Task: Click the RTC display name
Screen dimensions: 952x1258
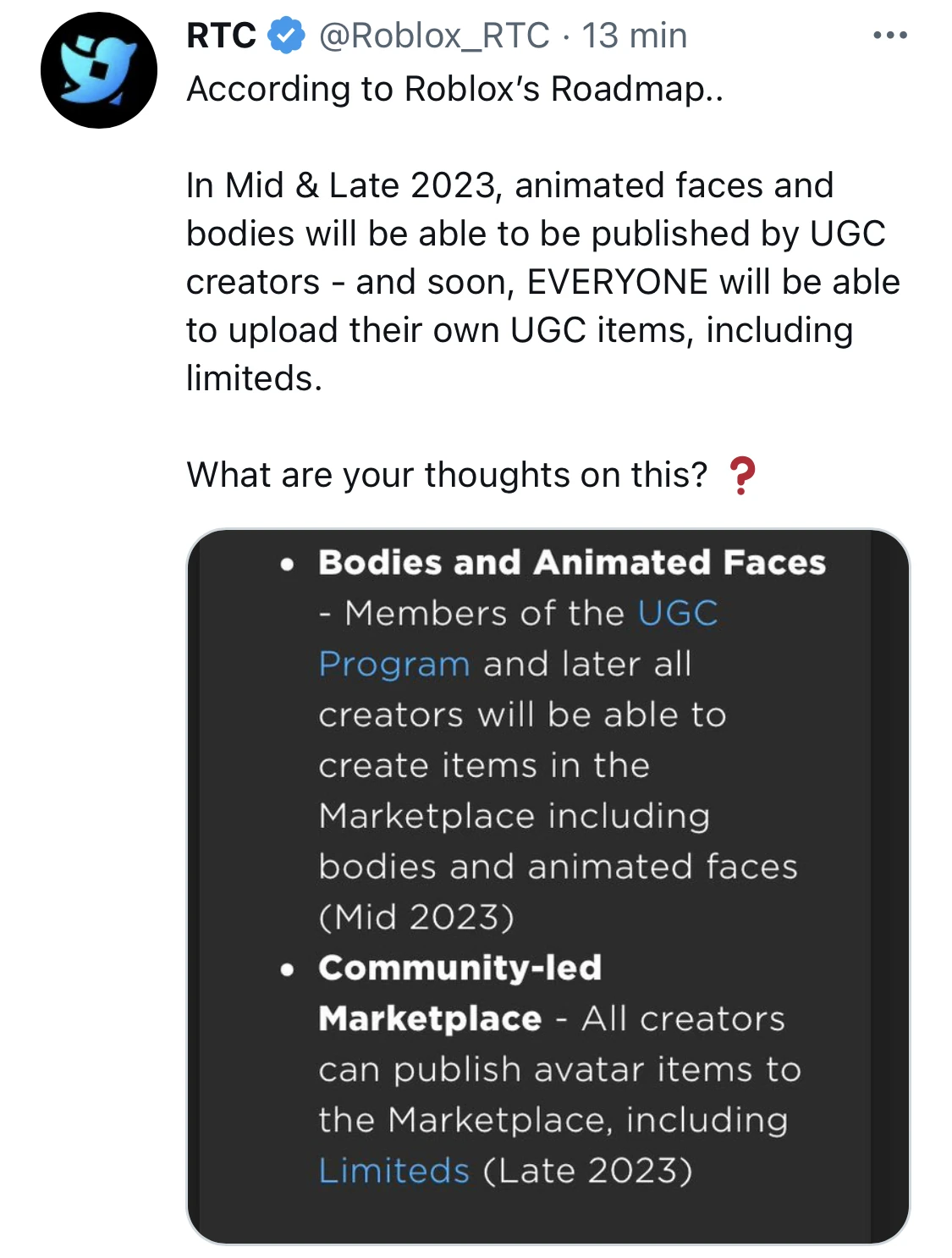Action: [x=222, y=36]
